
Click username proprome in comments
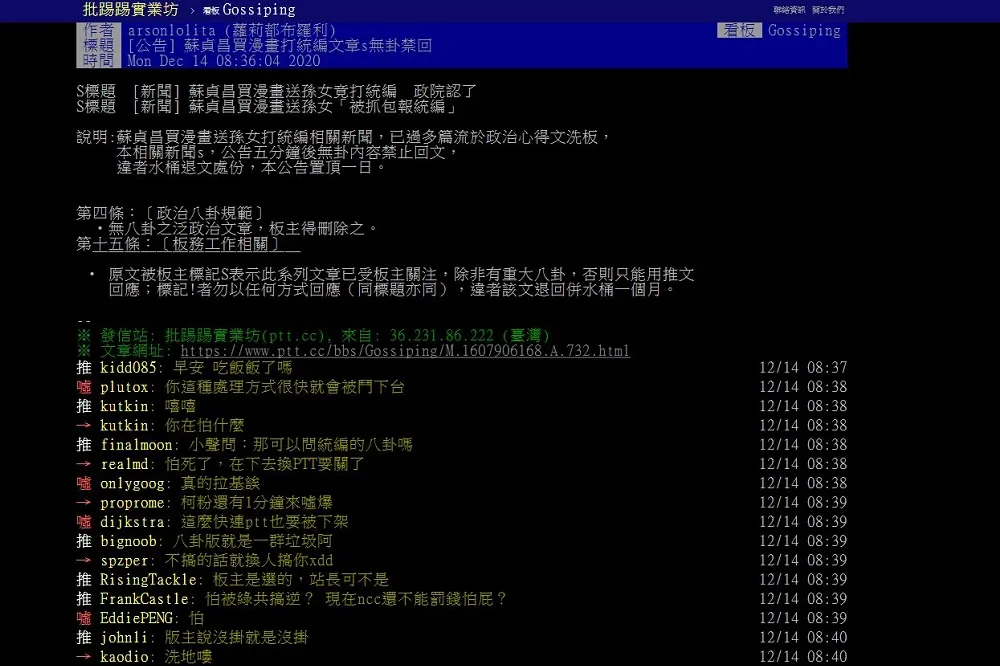pos(132,502)
